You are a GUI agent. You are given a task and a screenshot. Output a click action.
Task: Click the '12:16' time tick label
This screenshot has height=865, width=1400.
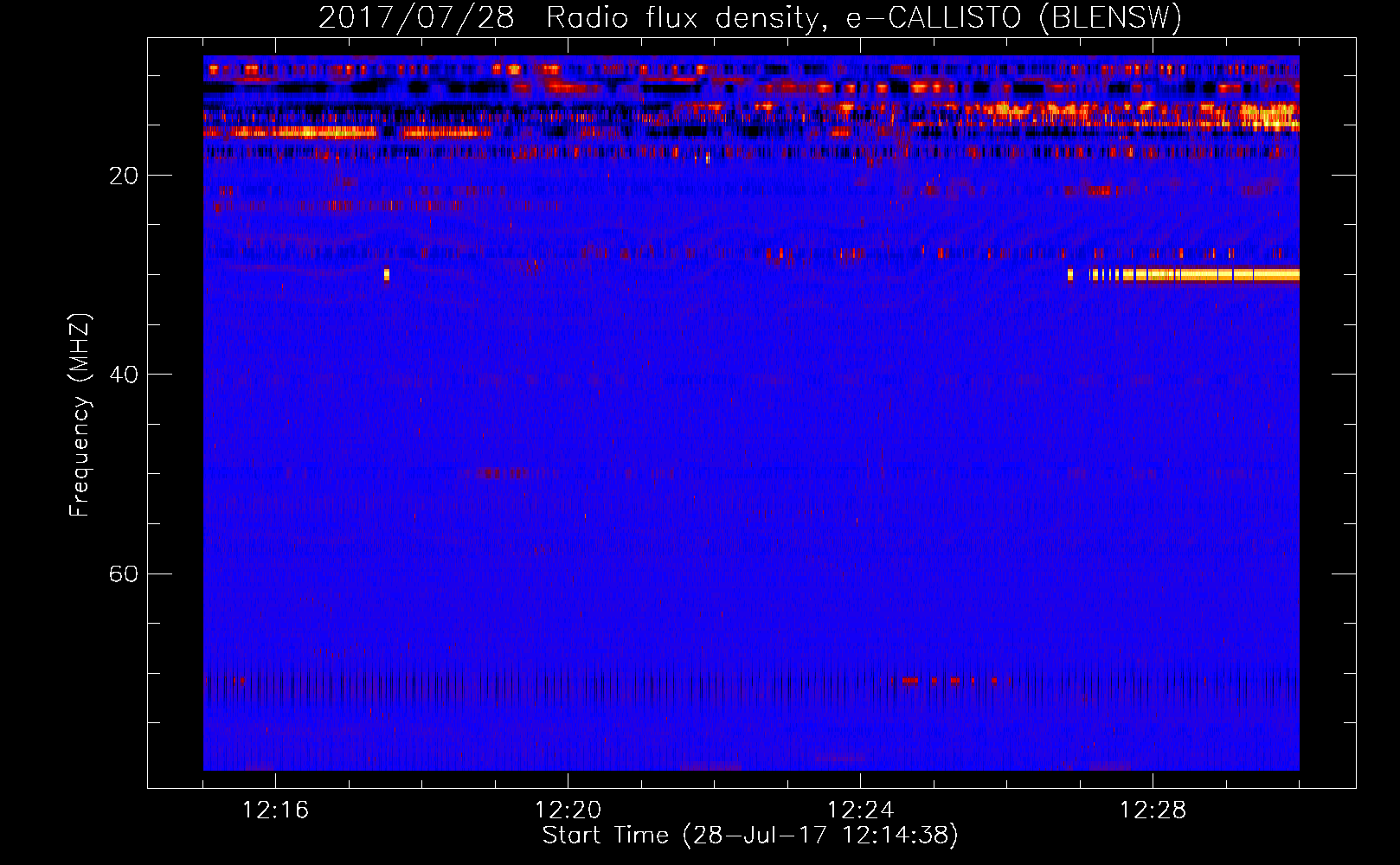(275, 811)
